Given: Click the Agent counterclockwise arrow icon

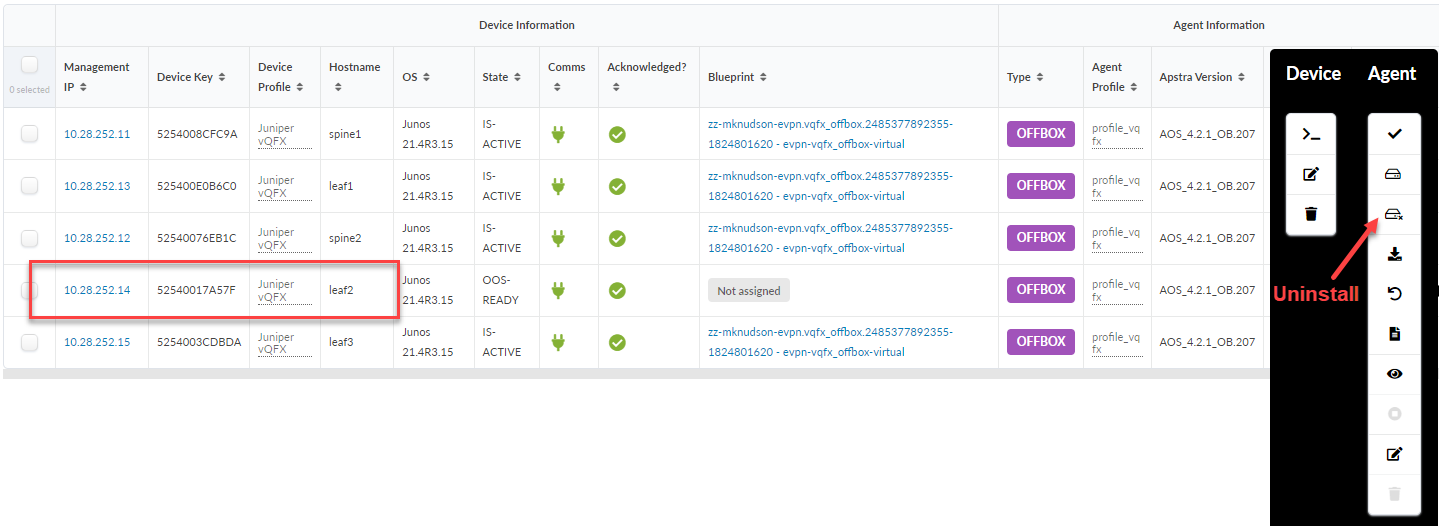Looking at the screenshot, I should 1394,294.
